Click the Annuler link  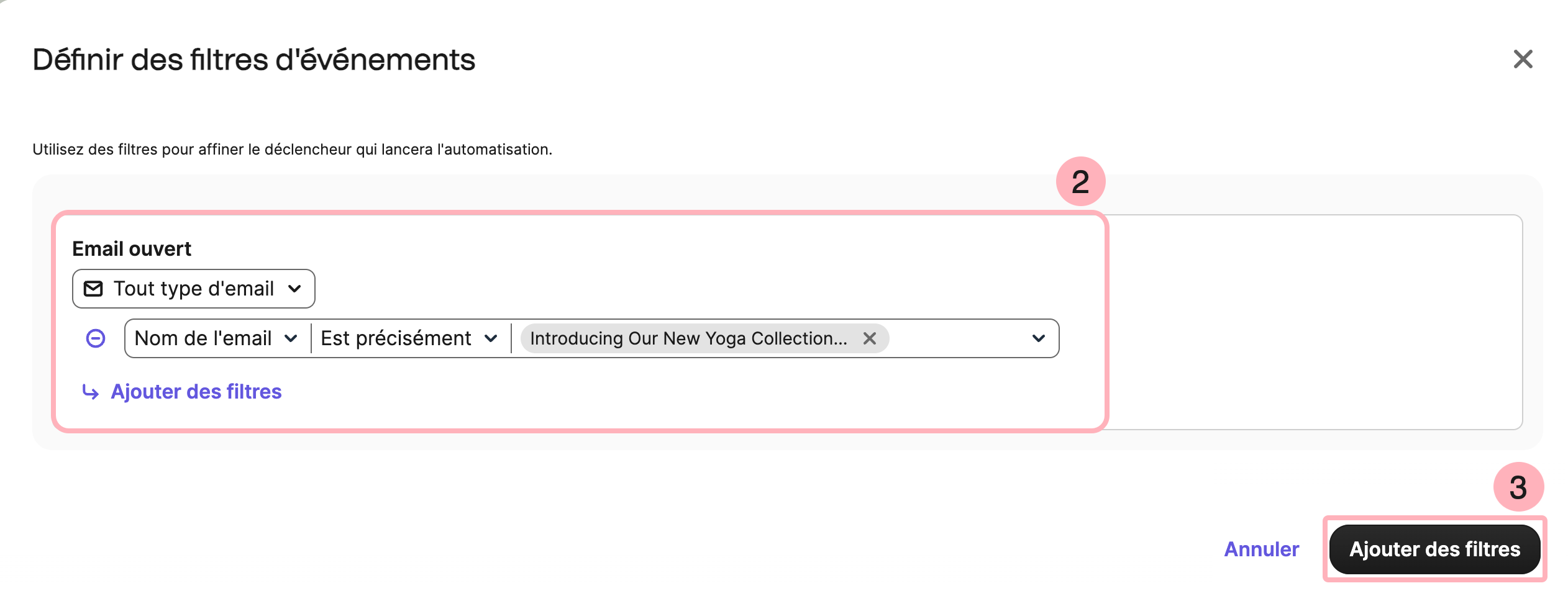click(x=1262, y=549)
